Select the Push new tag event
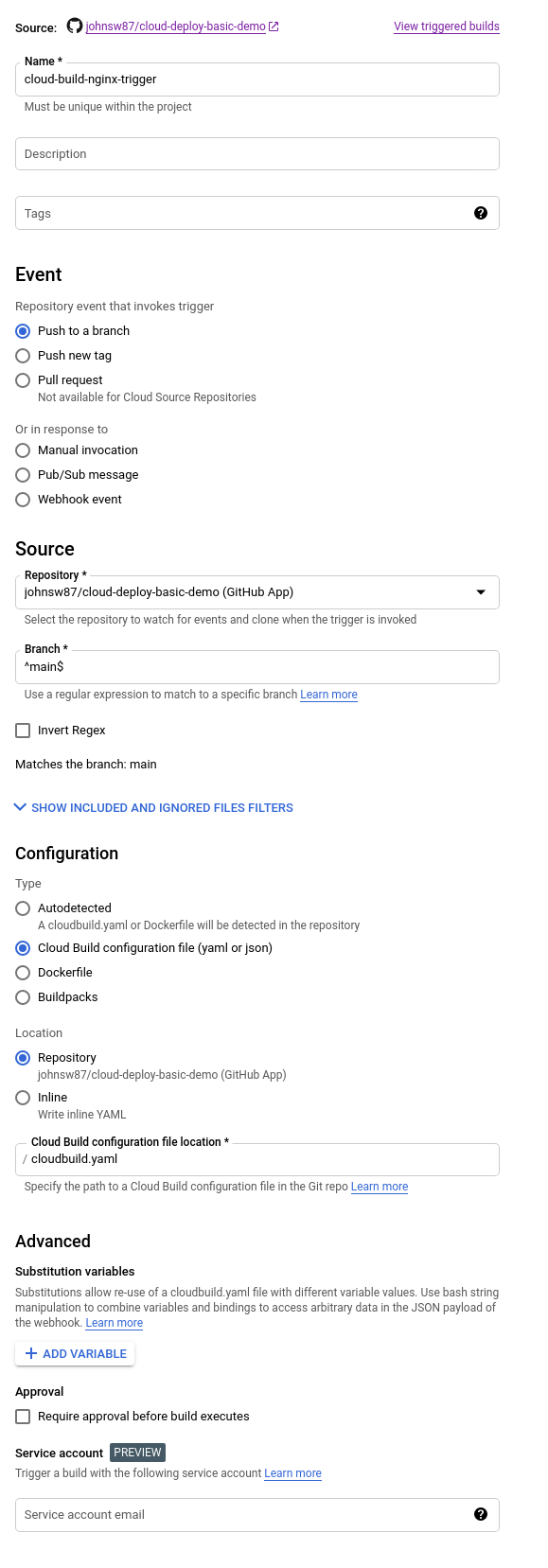 tap(22, 356)
